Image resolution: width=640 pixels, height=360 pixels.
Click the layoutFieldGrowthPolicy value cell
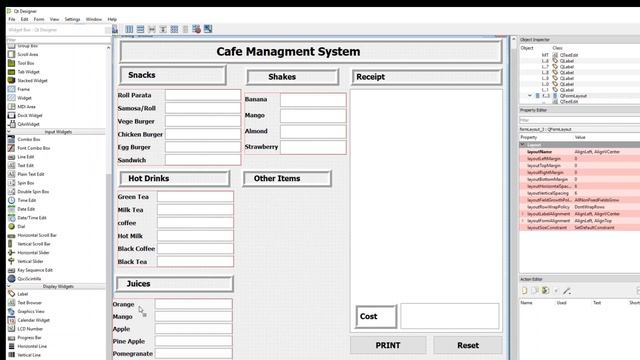(607, 200)
